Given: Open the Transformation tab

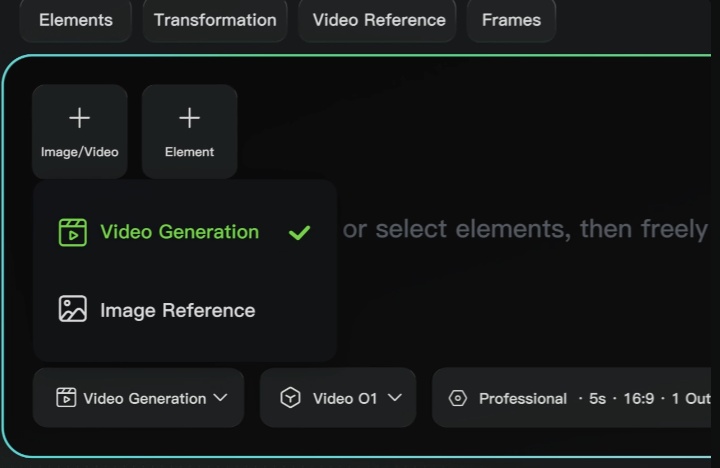Looking at the screenshot, I should pyautogui.click(x=215, y=20).
